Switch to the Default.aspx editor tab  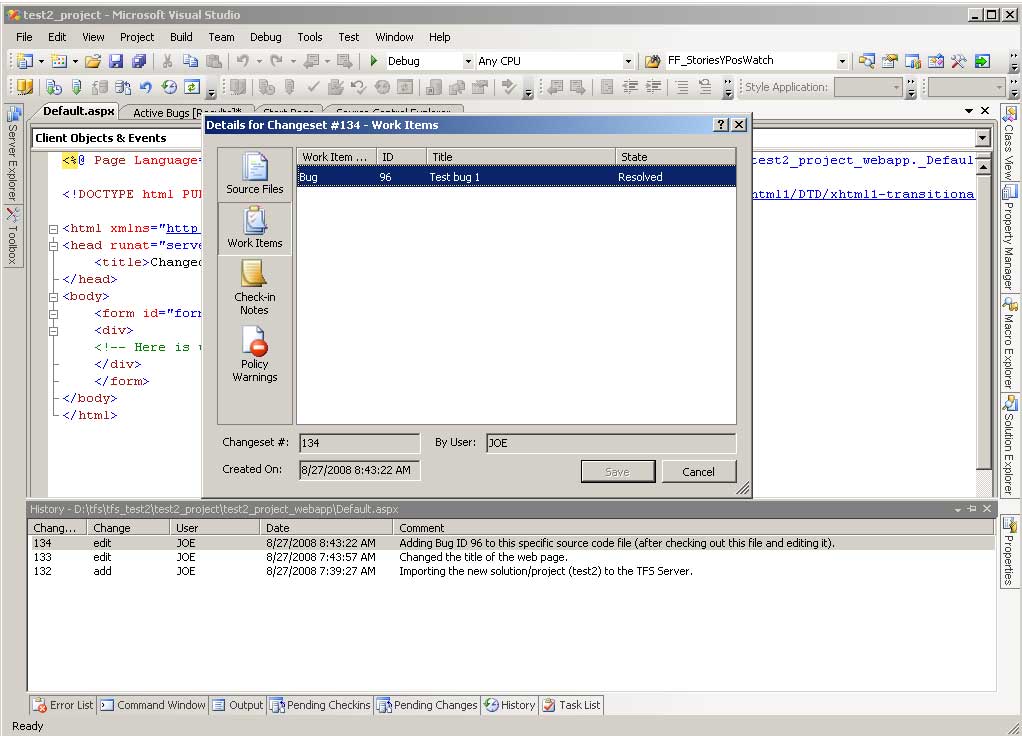(x=78, y=111)
